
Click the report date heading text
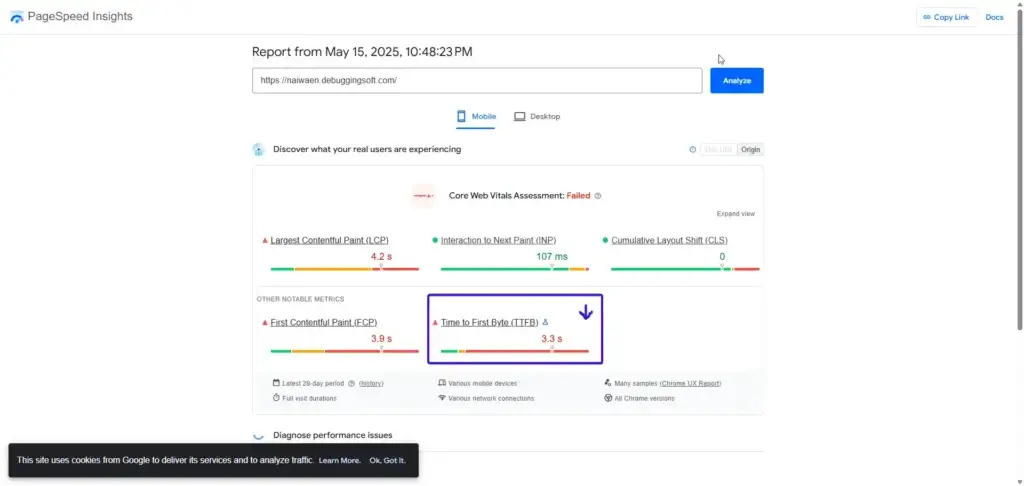point(362,52)
